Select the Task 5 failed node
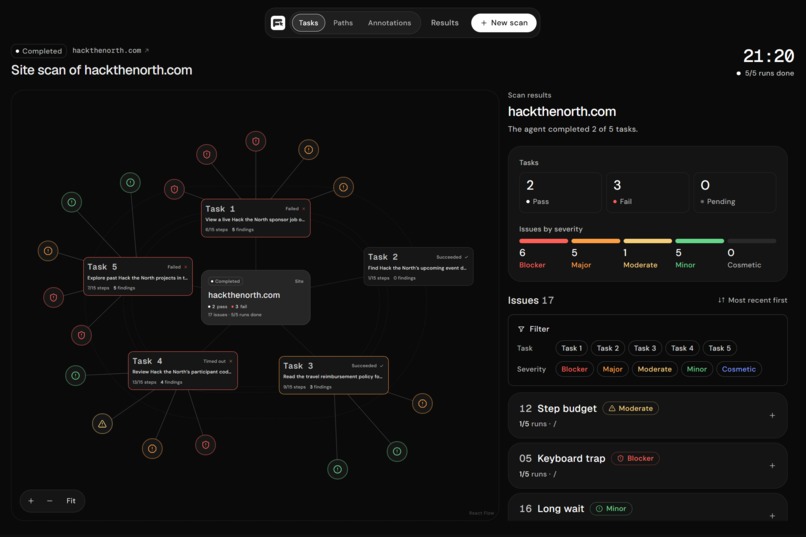 click(x=138, y=276)
